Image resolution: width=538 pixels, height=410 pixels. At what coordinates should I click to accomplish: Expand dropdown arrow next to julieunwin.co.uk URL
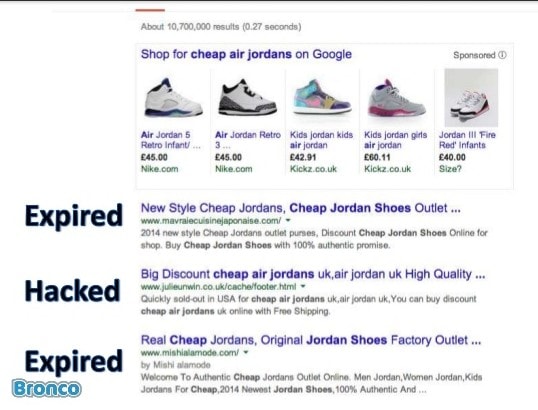(x=303, y=286)
